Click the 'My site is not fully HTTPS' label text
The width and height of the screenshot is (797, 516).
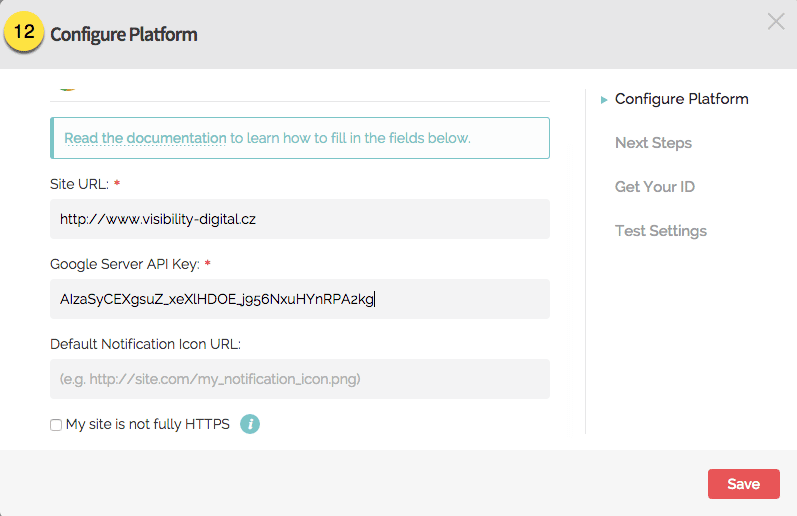click(x=147, y=424)
